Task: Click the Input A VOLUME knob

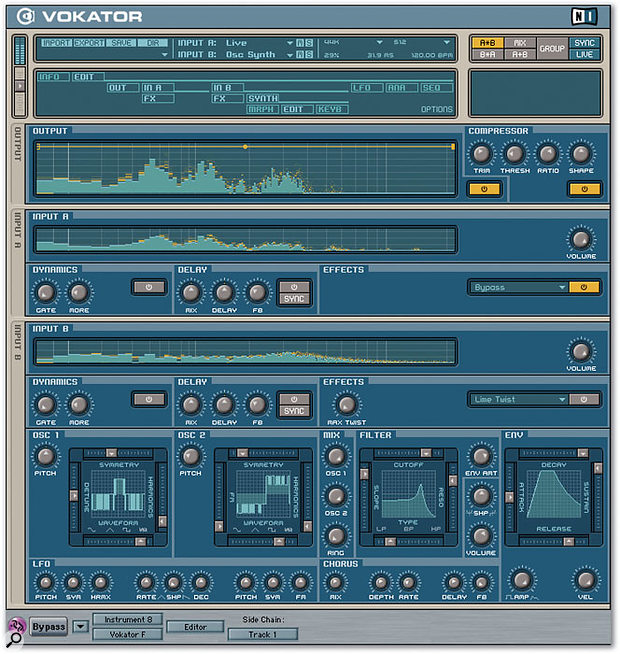Action: (x=581, y=240)
